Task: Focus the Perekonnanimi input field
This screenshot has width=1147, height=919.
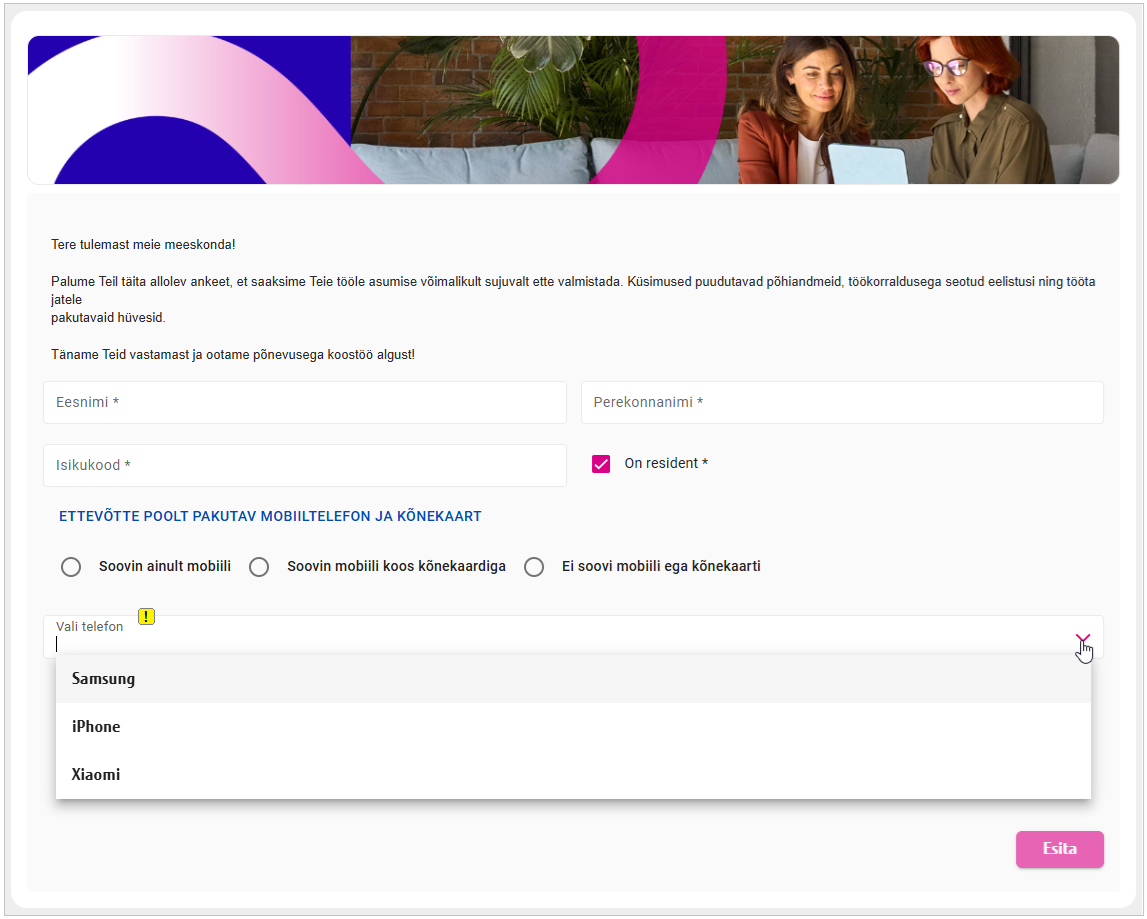Action: [x=842, y=402]
